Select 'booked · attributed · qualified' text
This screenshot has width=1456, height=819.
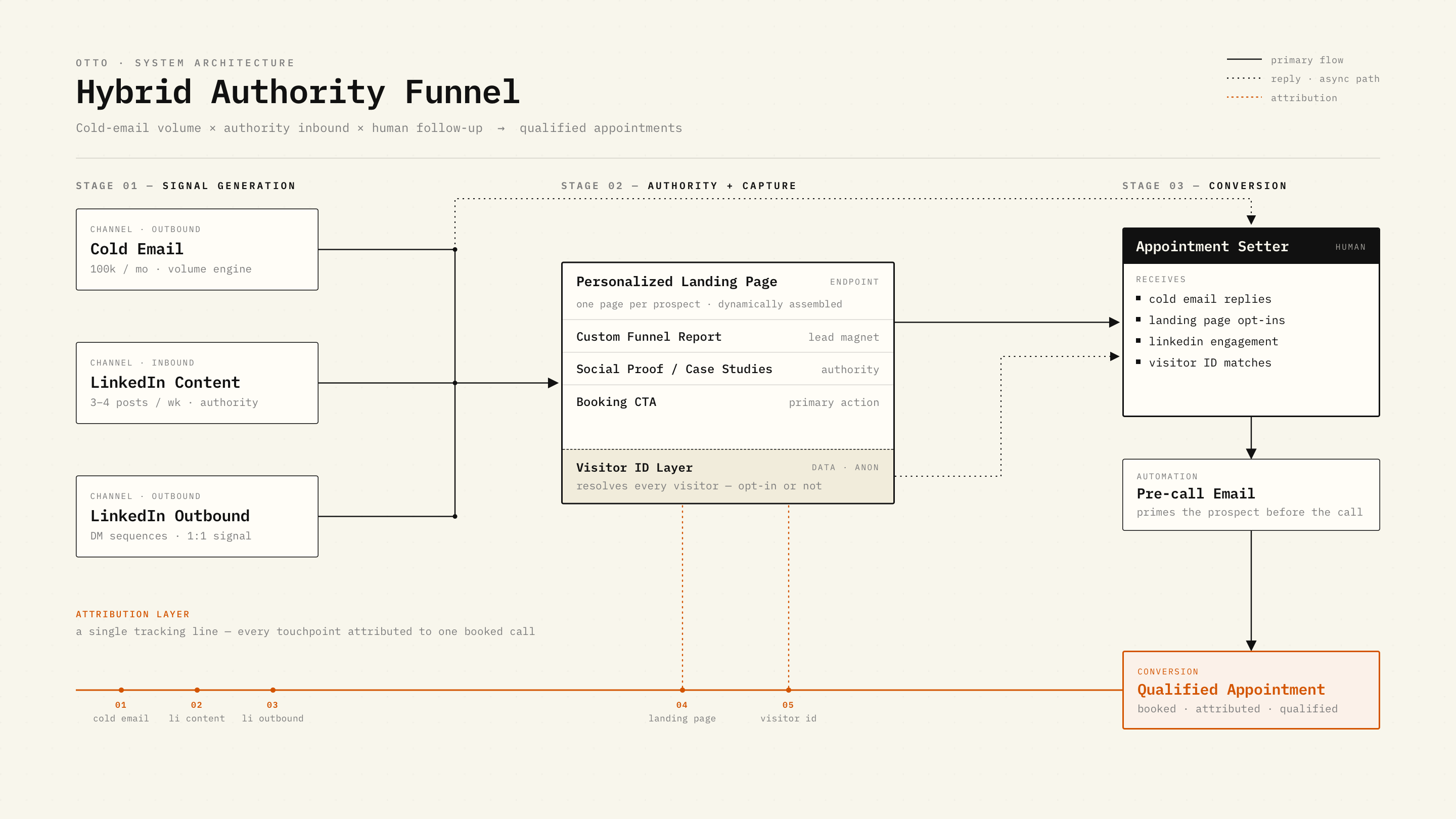click(1237, 709)
